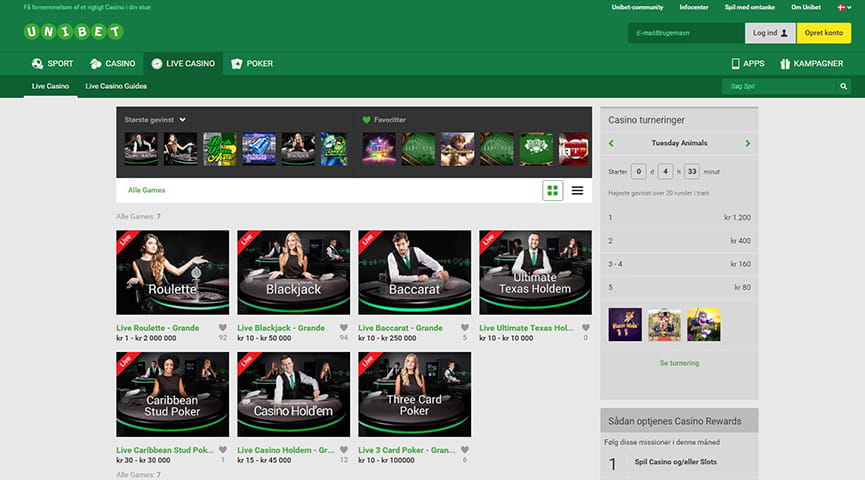Open third game icon under Største gevinst
The height and width of the screenshot is (480, 865).
pyautogui.click(x=220, y=149)
